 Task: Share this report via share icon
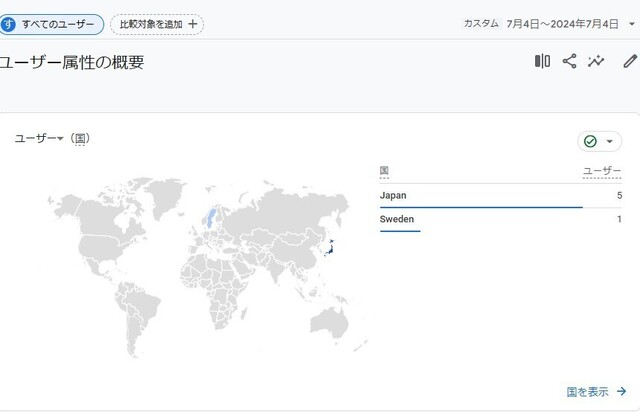(569, 61)
